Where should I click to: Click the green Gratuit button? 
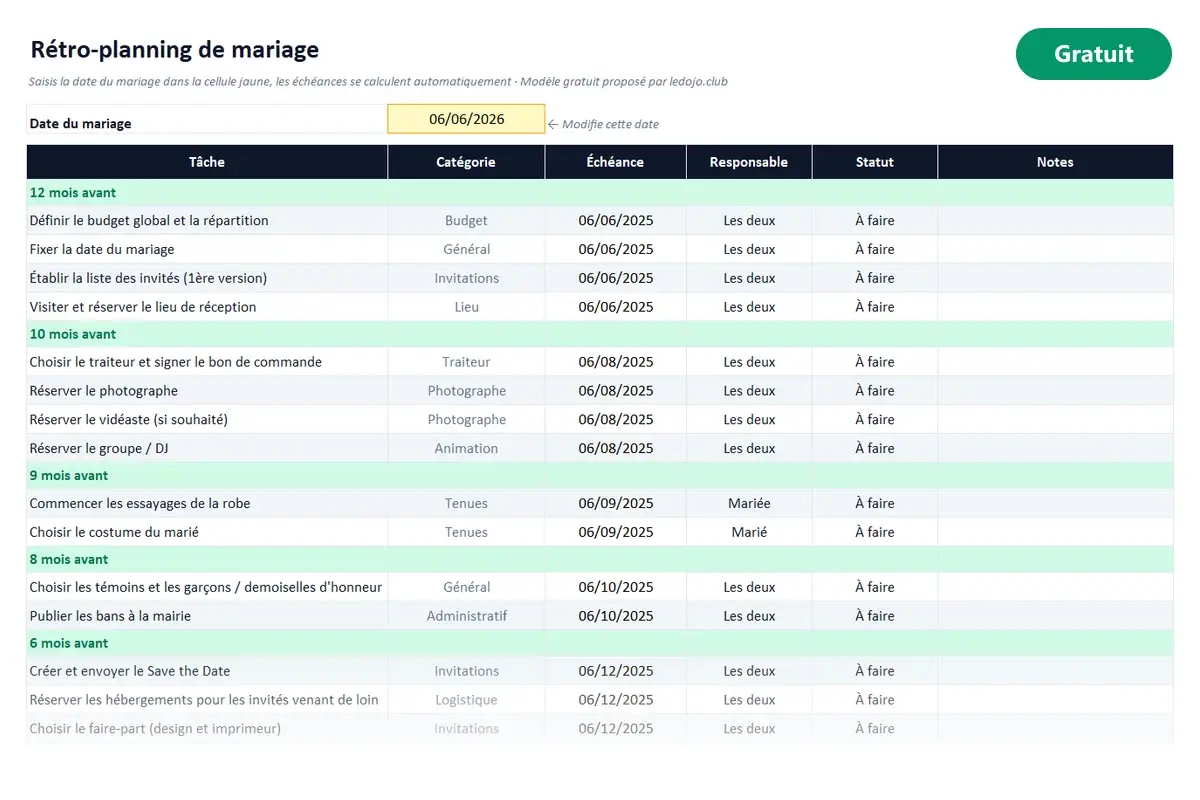click(1093, 54)
